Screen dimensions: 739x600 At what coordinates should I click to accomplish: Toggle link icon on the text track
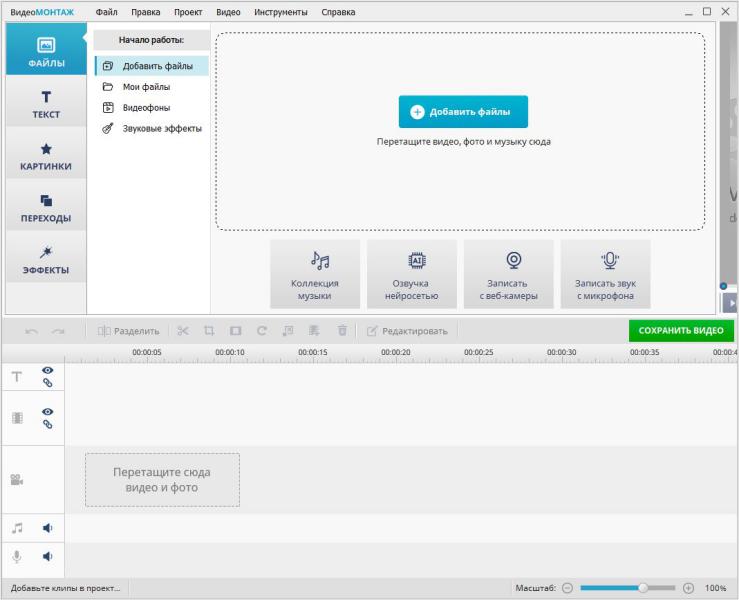pyautogui.click(x=48, y=383)
